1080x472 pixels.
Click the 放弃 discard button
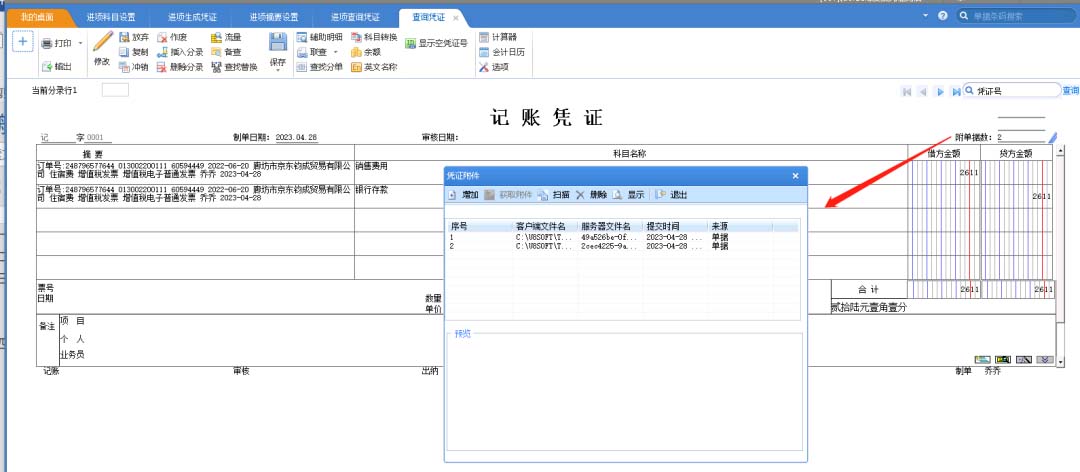[x=134, y=37]
